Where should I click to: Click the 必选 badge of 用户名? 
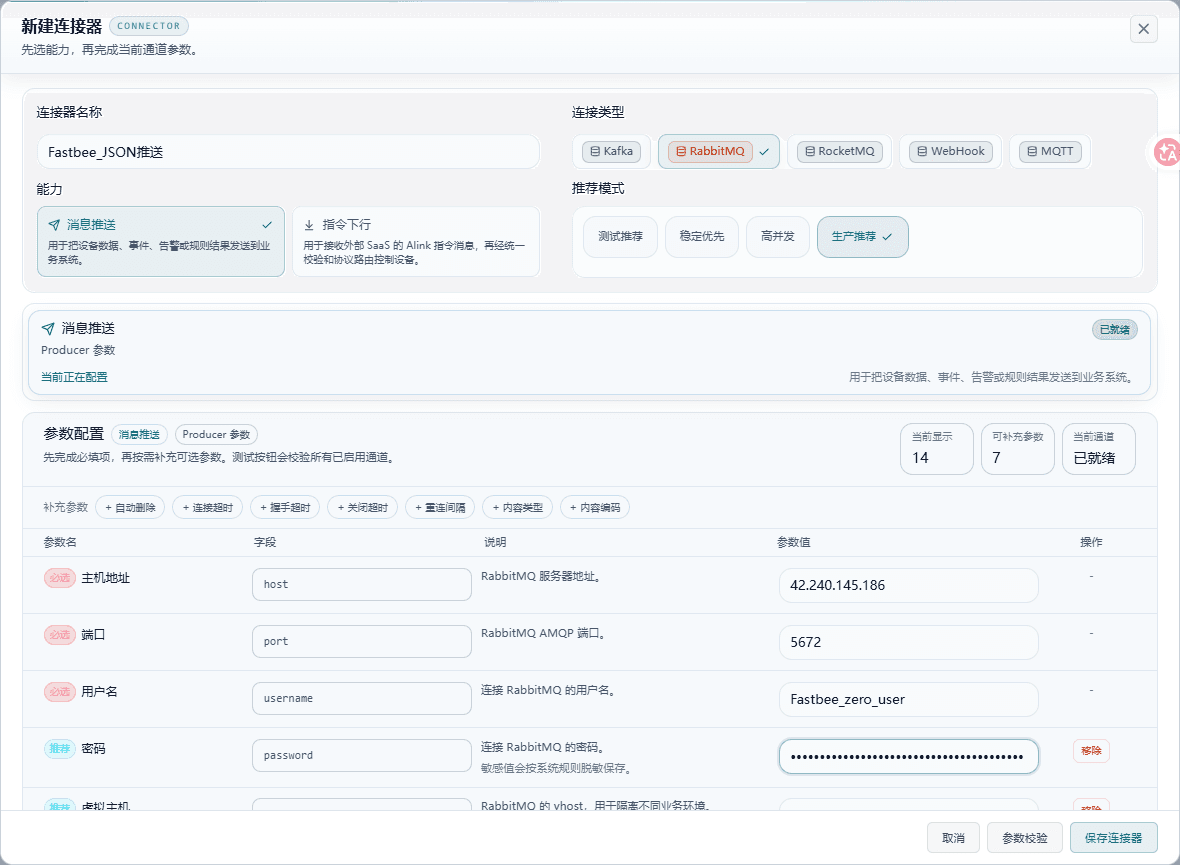point(59,692)
